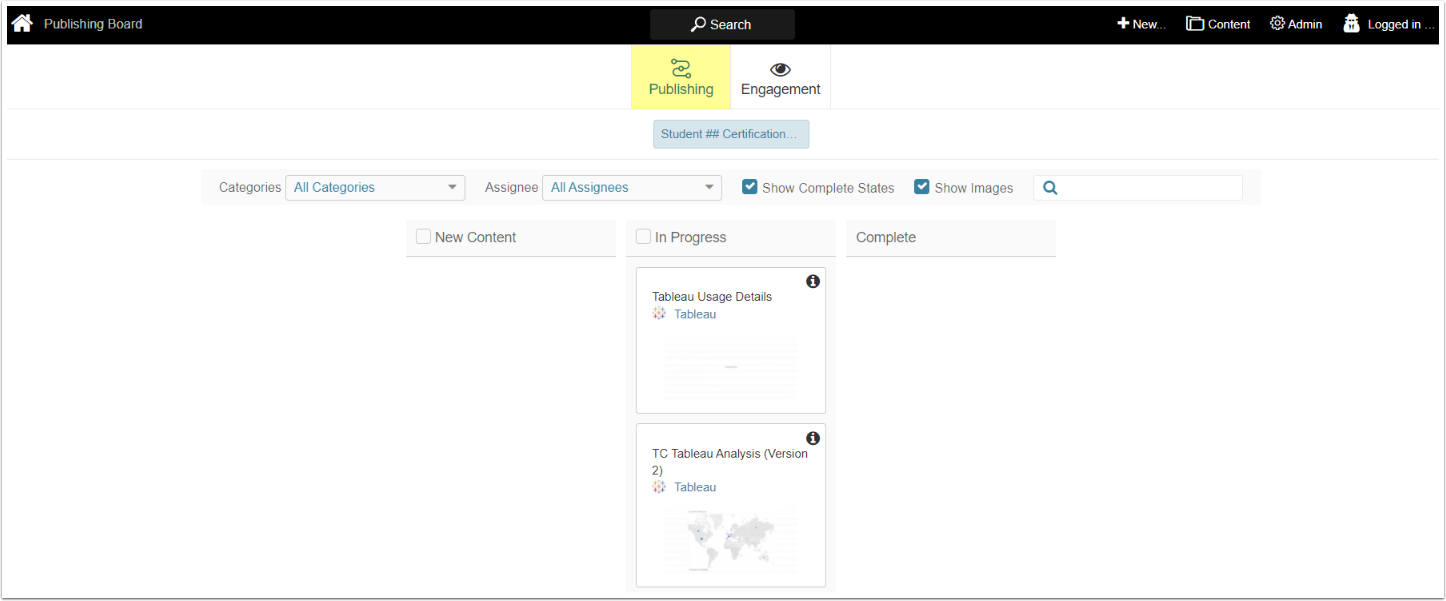1446x601 pixels.
Task: Check the New Content column checkbox
Action: coord(423,237)
